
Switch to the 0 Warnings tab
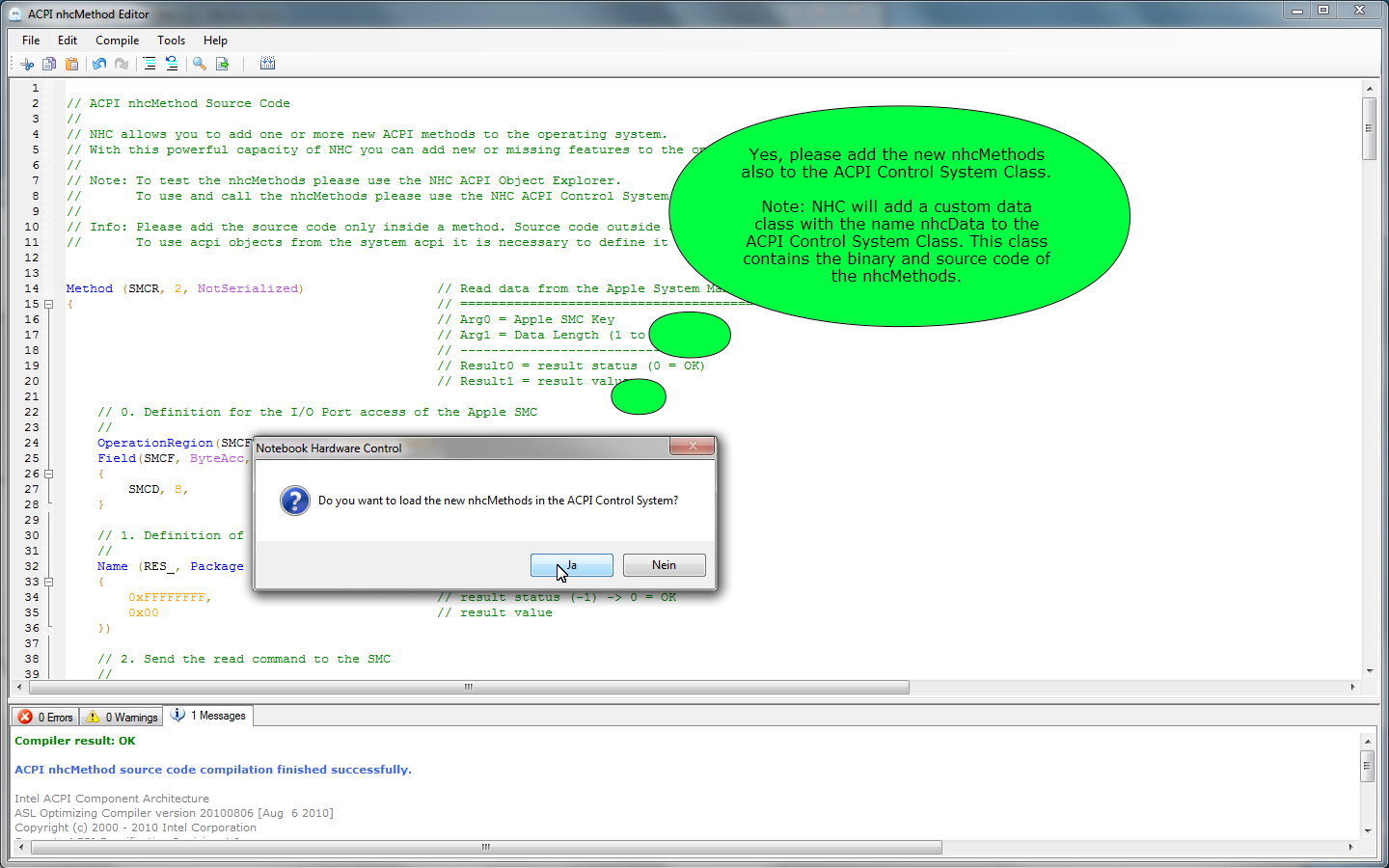click(122, 717)
